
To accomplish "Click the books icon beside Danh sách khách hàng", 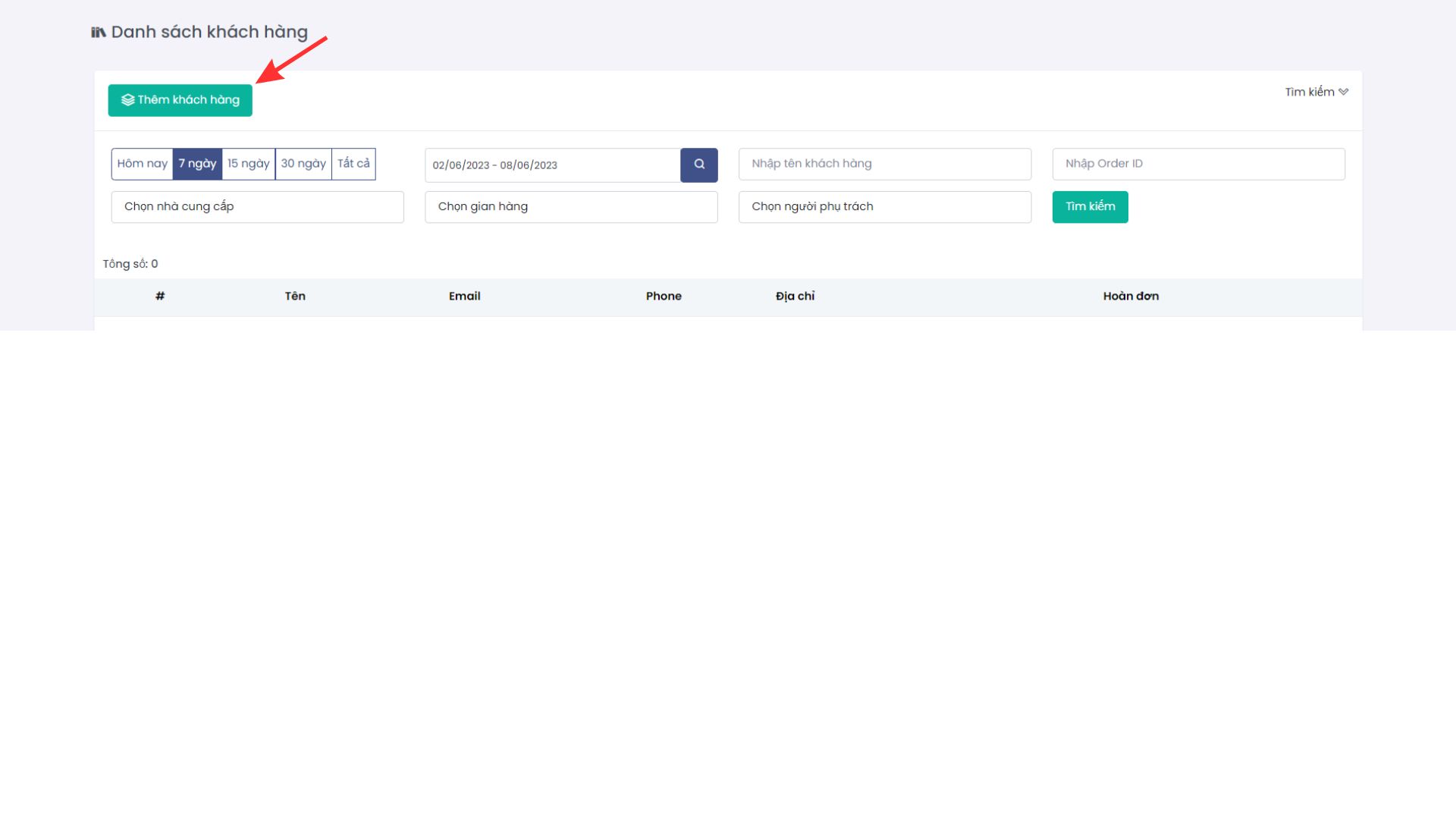I will pos(99,33).
